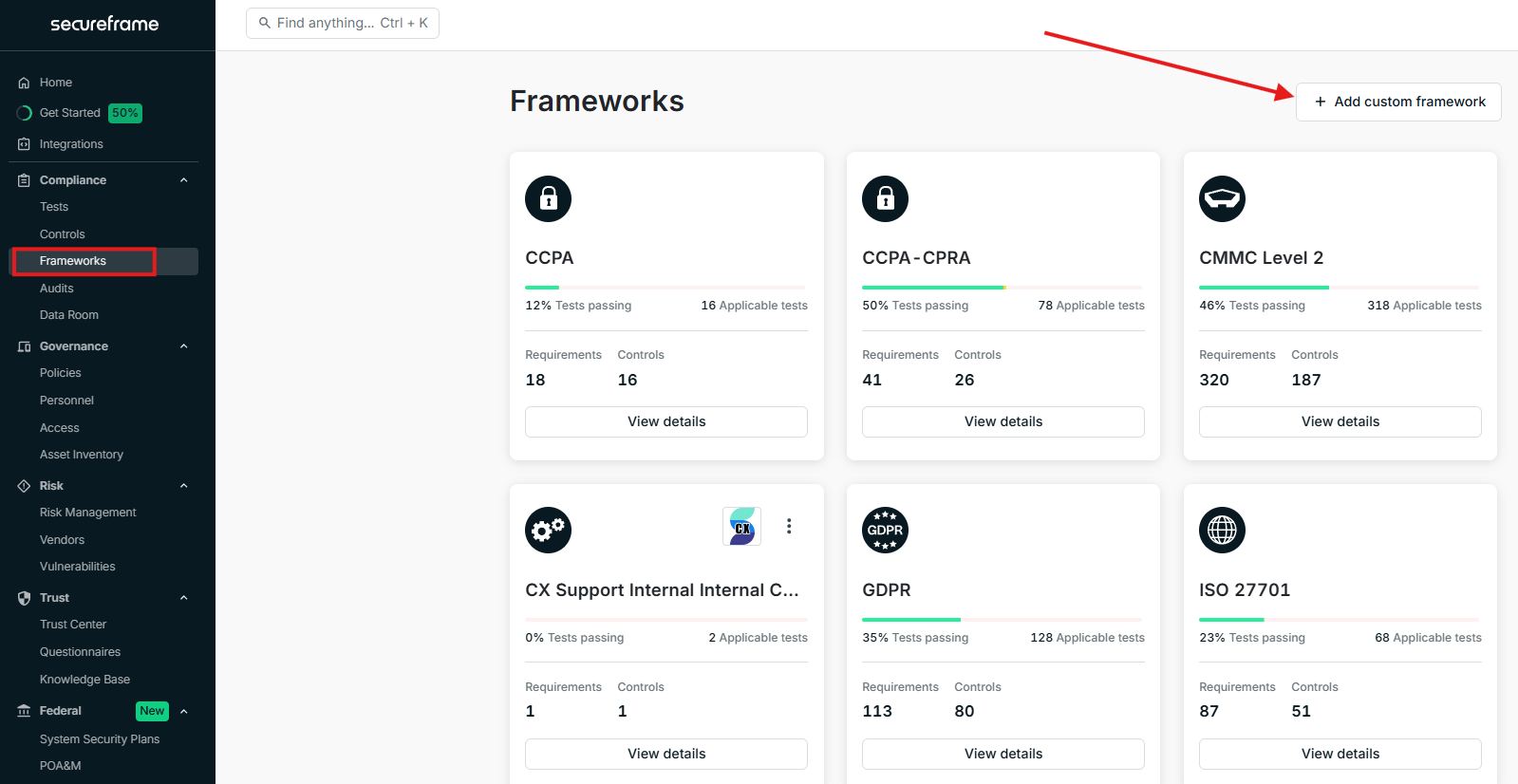Image resolution: width=1518 pixels, height=784 pixels.
Task: Click the CCPA tests passing progress bar
Action: pyautogui.click(x=665, y=288)
